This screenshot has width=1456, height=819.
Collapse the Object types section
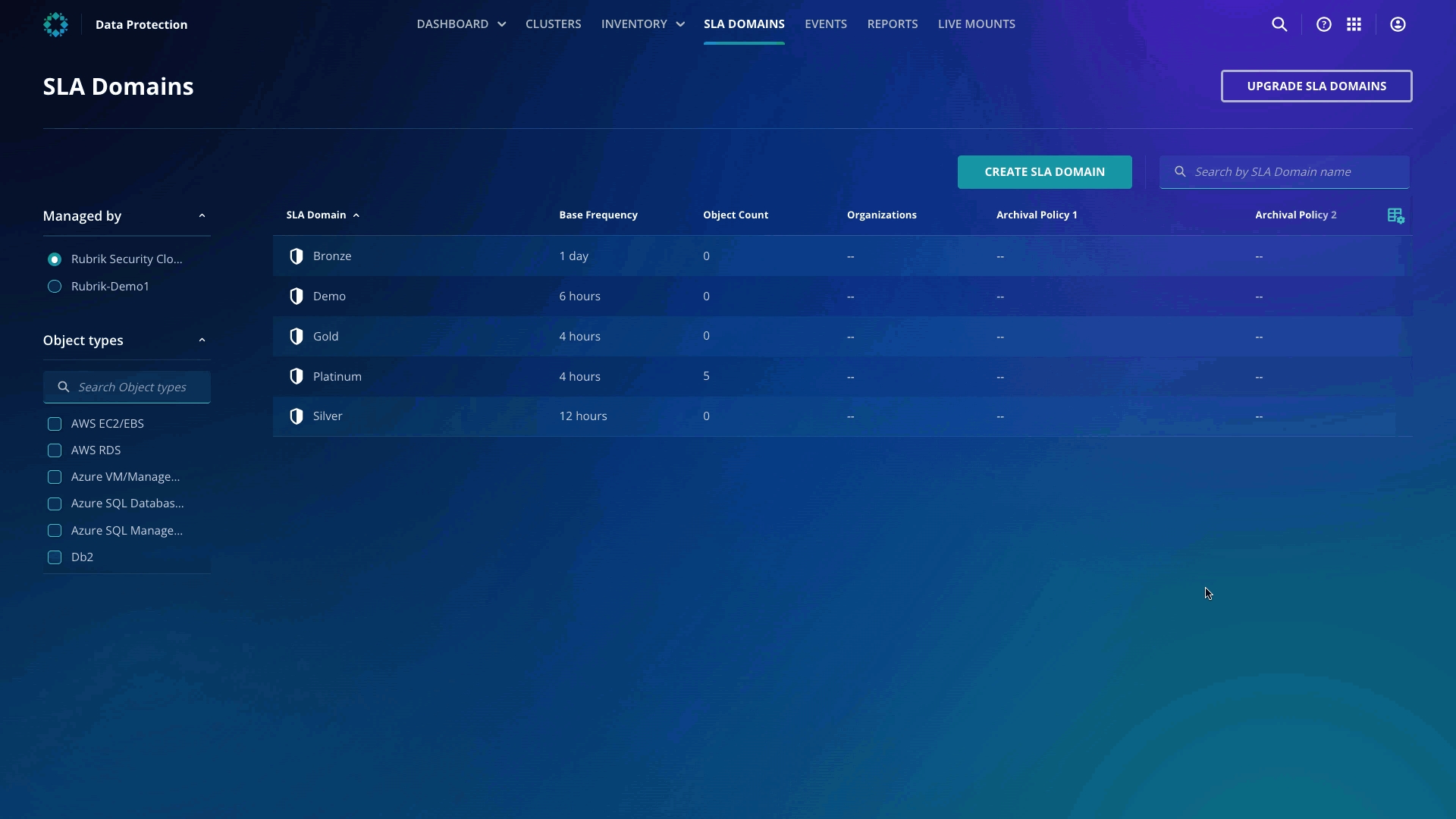click(x=202, y=340)
